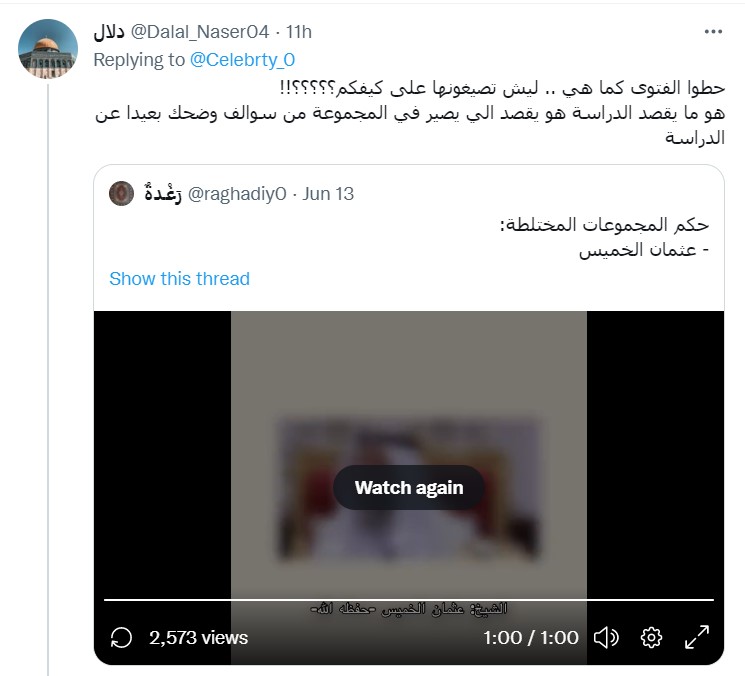Click the quoted tweet display name رَغْدةْ

coord(163,193)
